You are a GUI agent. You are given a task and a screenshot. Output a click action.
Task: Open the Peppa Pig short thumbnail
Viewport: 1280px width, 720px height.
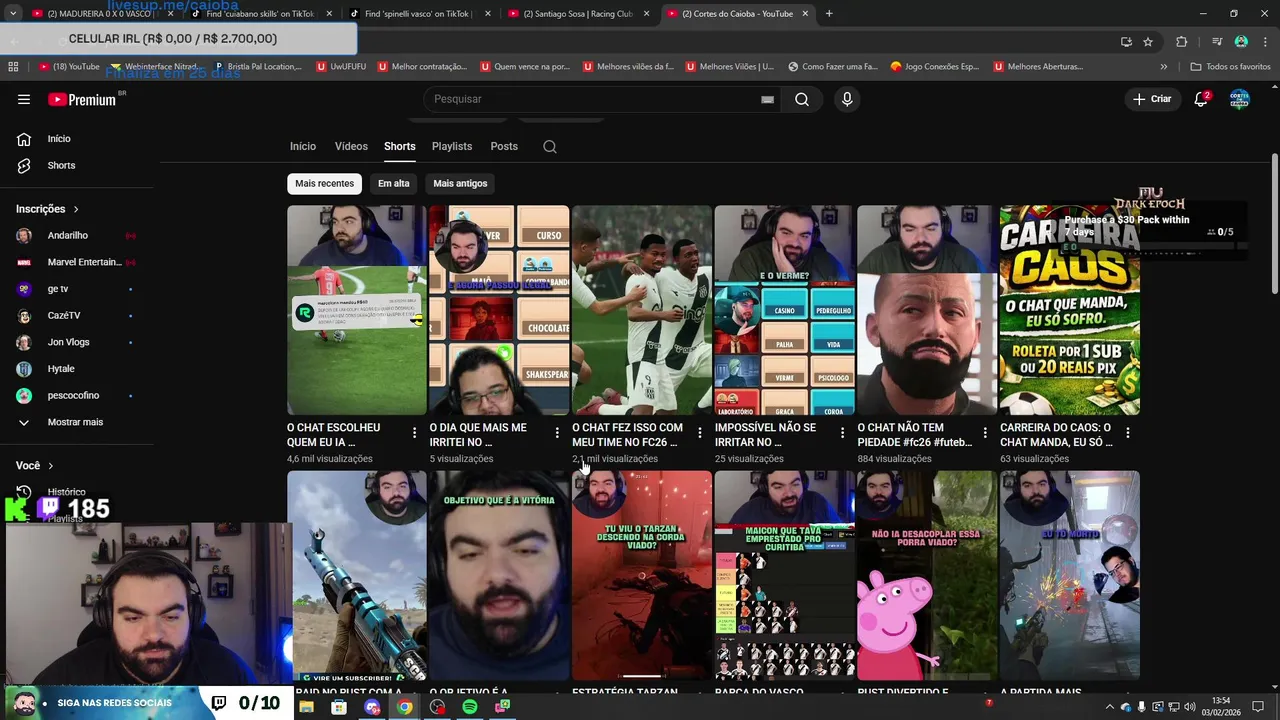click(x=927, y=576)
